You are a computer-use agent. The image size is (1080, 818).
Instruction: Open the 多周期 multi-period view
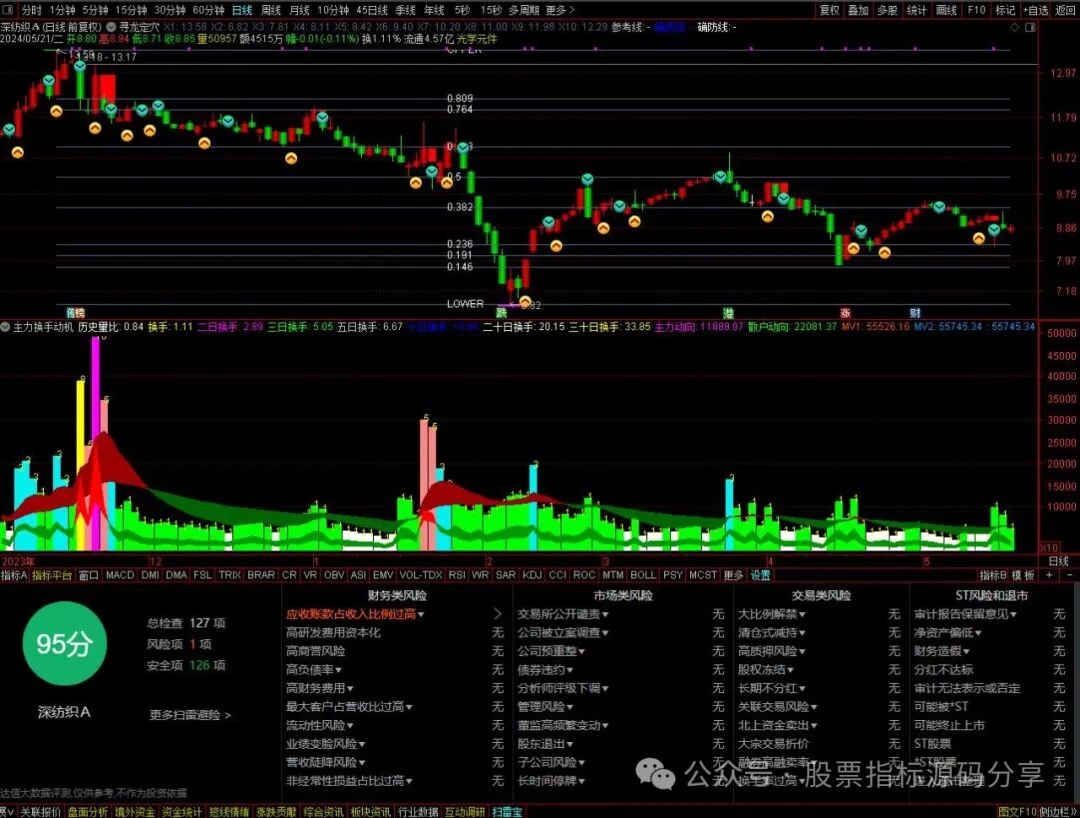tap(523, 10)
